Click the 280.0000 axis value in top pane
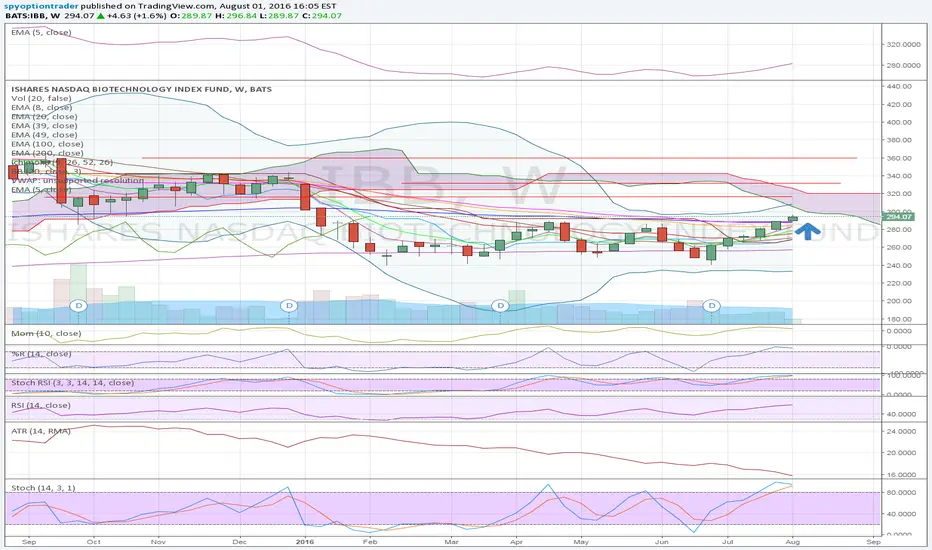Image resolution: width=932 pixels, height=550 pixels. (x=903, y=65)
